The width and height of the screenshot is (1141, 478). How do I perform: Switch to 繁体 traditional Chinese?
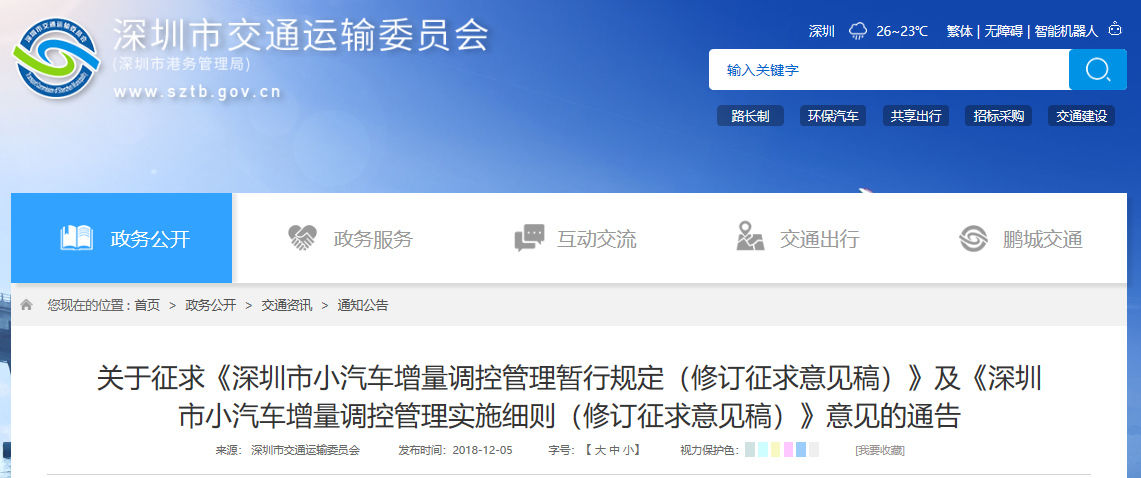click(x=959, y=31)
